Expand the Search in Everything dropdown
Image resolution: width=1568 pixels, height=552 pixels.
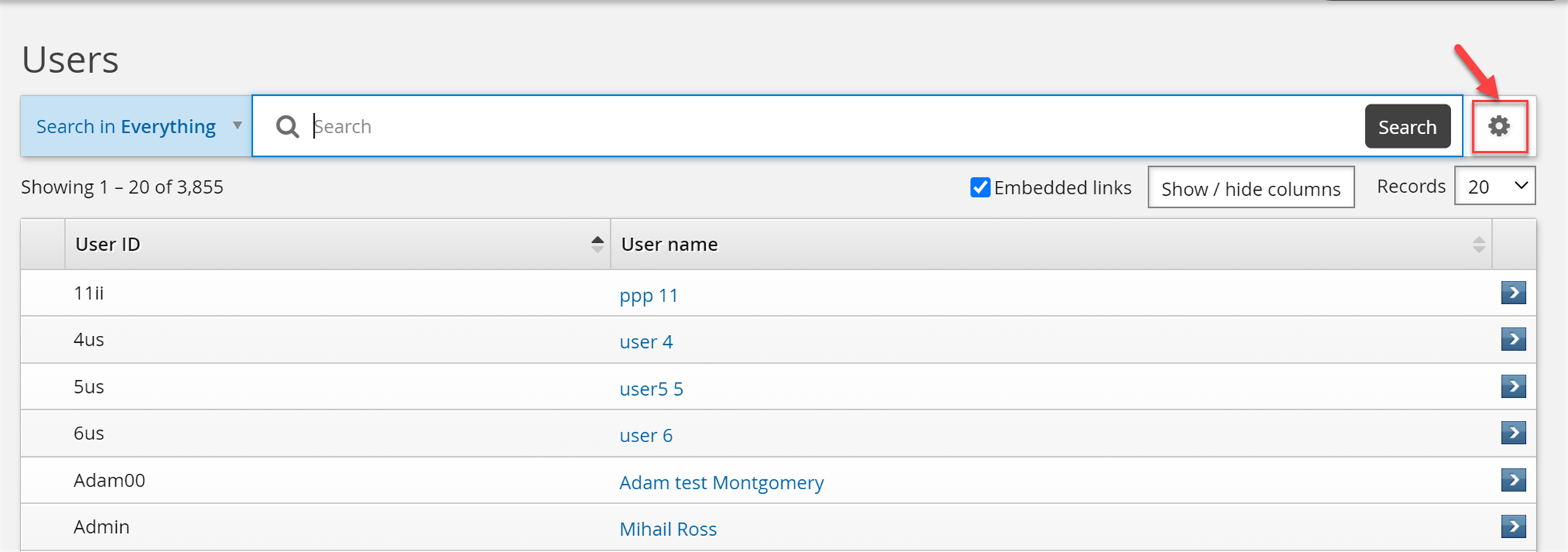click(137, 127)
